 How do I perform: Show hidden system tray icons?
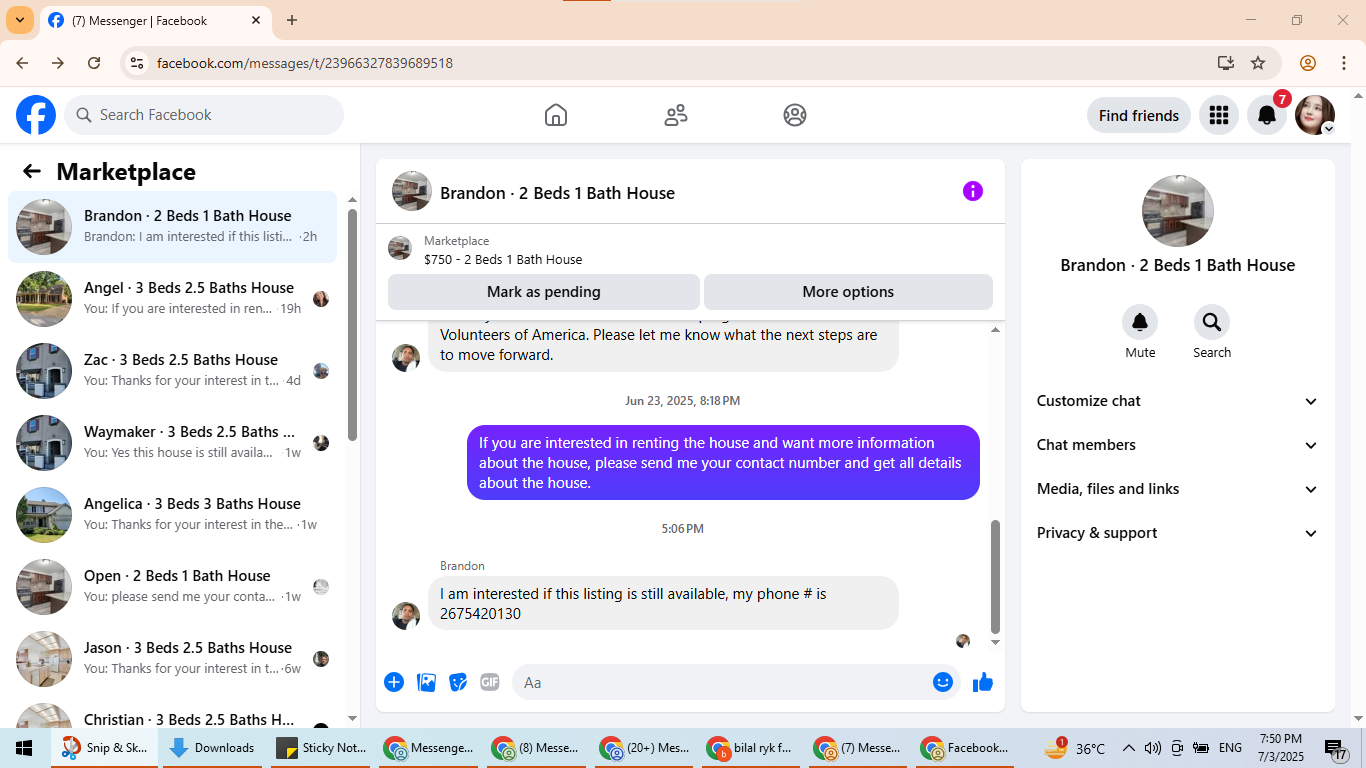pos(1129,748)
